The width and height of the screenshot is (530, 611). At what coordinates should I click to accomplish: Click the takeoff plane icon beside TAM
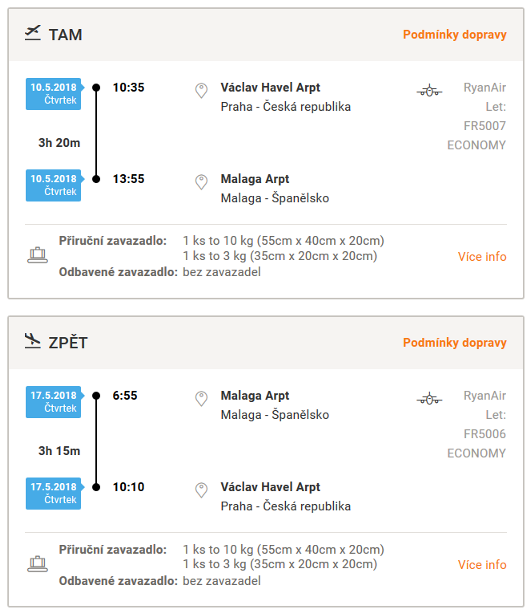click(x=33, y=33)
